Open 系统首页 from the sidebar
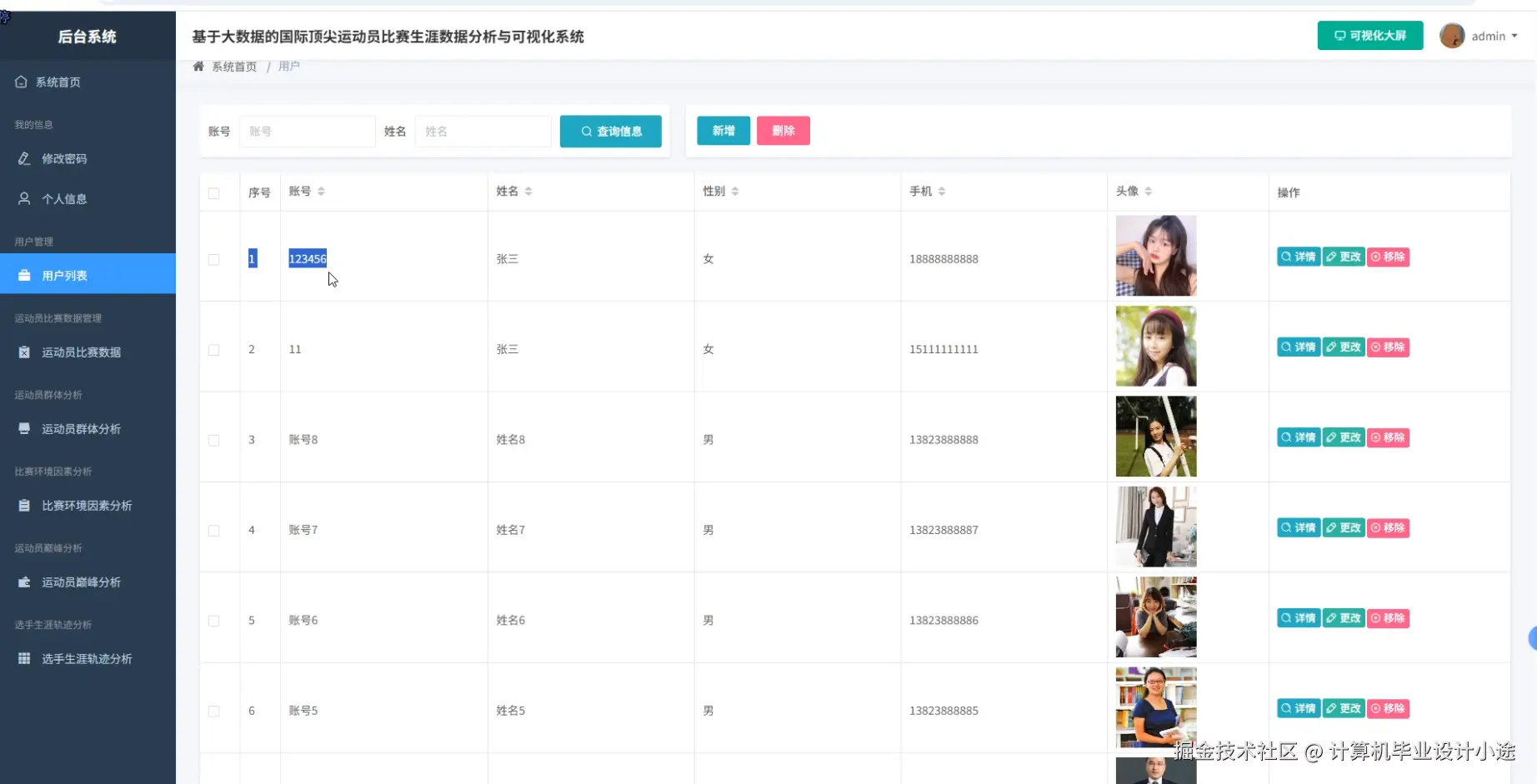1537x784 pixels. tap(88, 82)
